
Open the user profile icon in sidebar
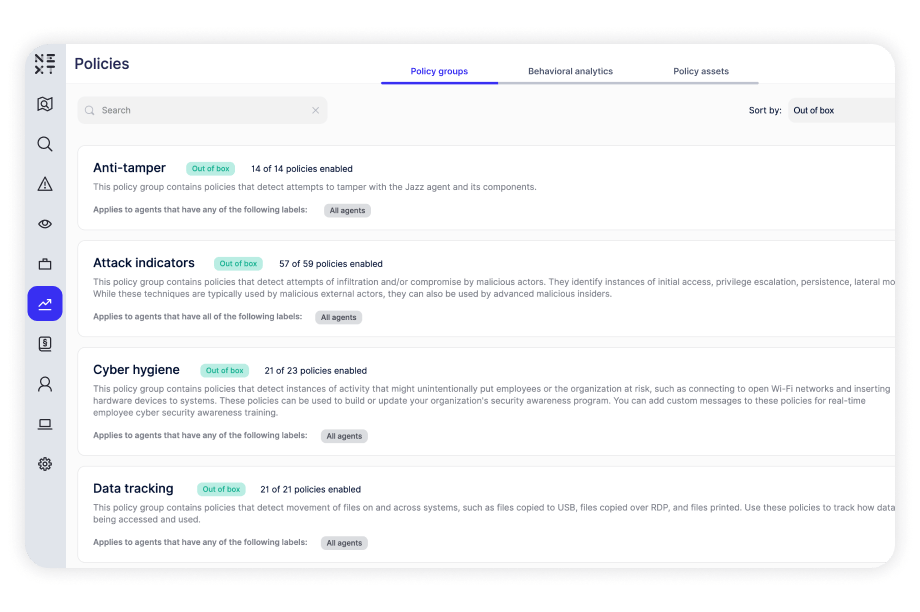click(x=45, y=384)
